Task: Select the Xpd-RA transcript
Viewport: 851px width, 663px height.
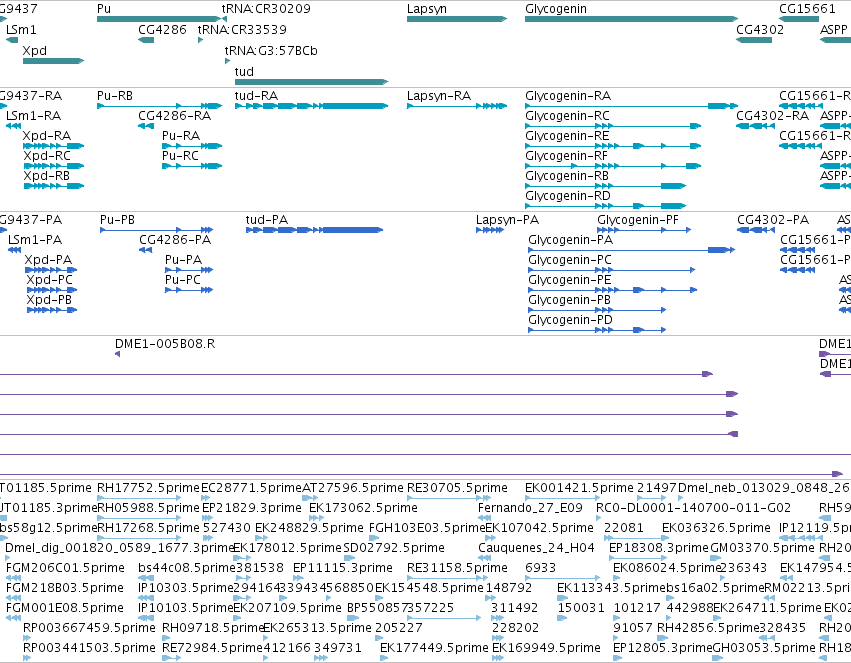Action: (53, 146)
